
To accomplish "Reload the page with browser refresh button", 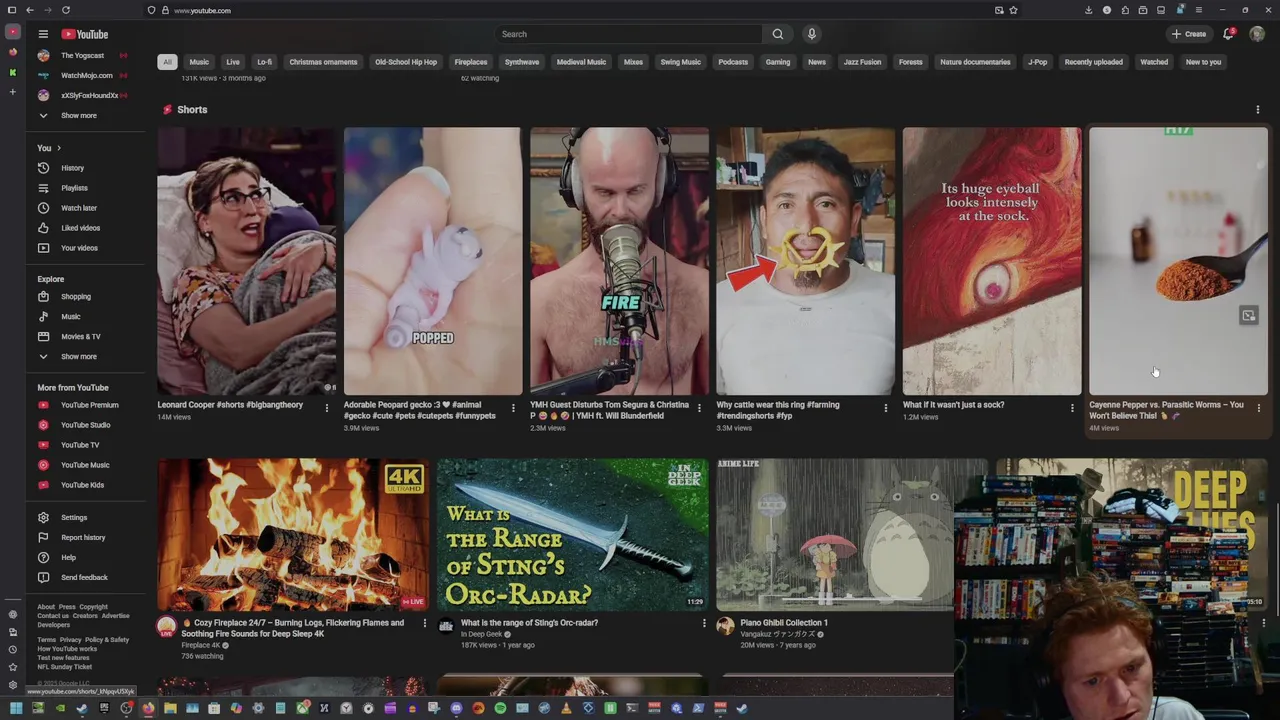I will pyautogui.click(x=66, y=10).
